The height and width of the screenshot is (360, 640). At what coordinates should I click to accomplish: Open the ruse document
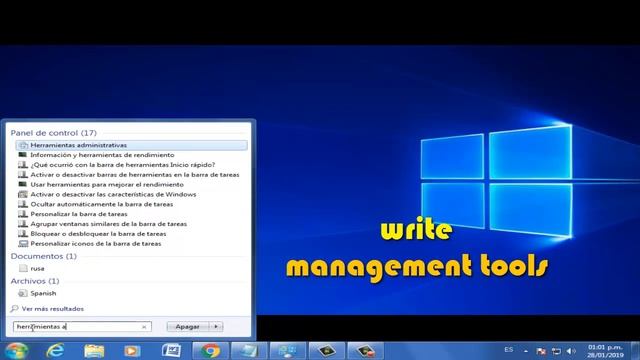tap(37, 269)
